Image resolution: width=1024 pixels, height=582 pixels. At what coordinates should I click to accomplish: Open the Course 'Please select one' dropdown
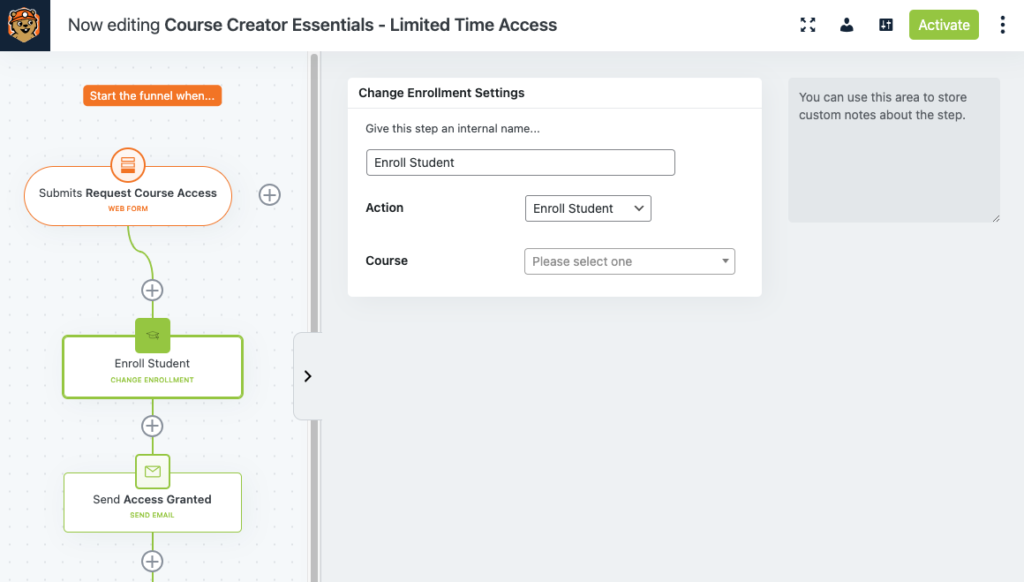630,261
